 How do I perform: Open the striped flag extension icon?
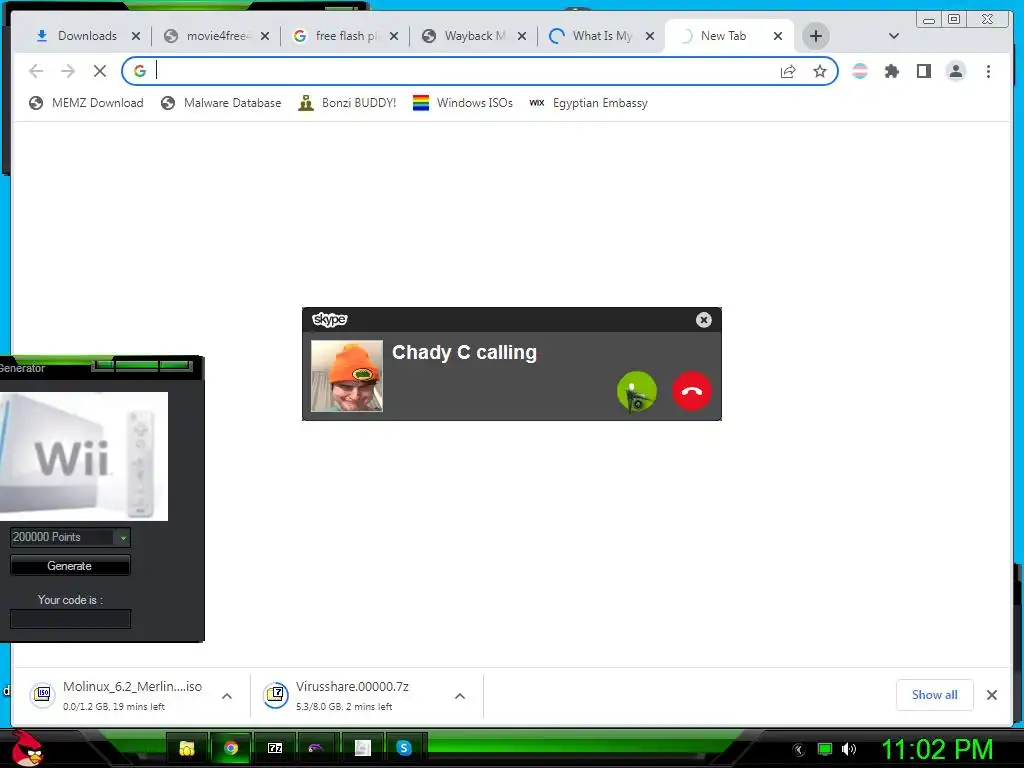click(860, 71)
